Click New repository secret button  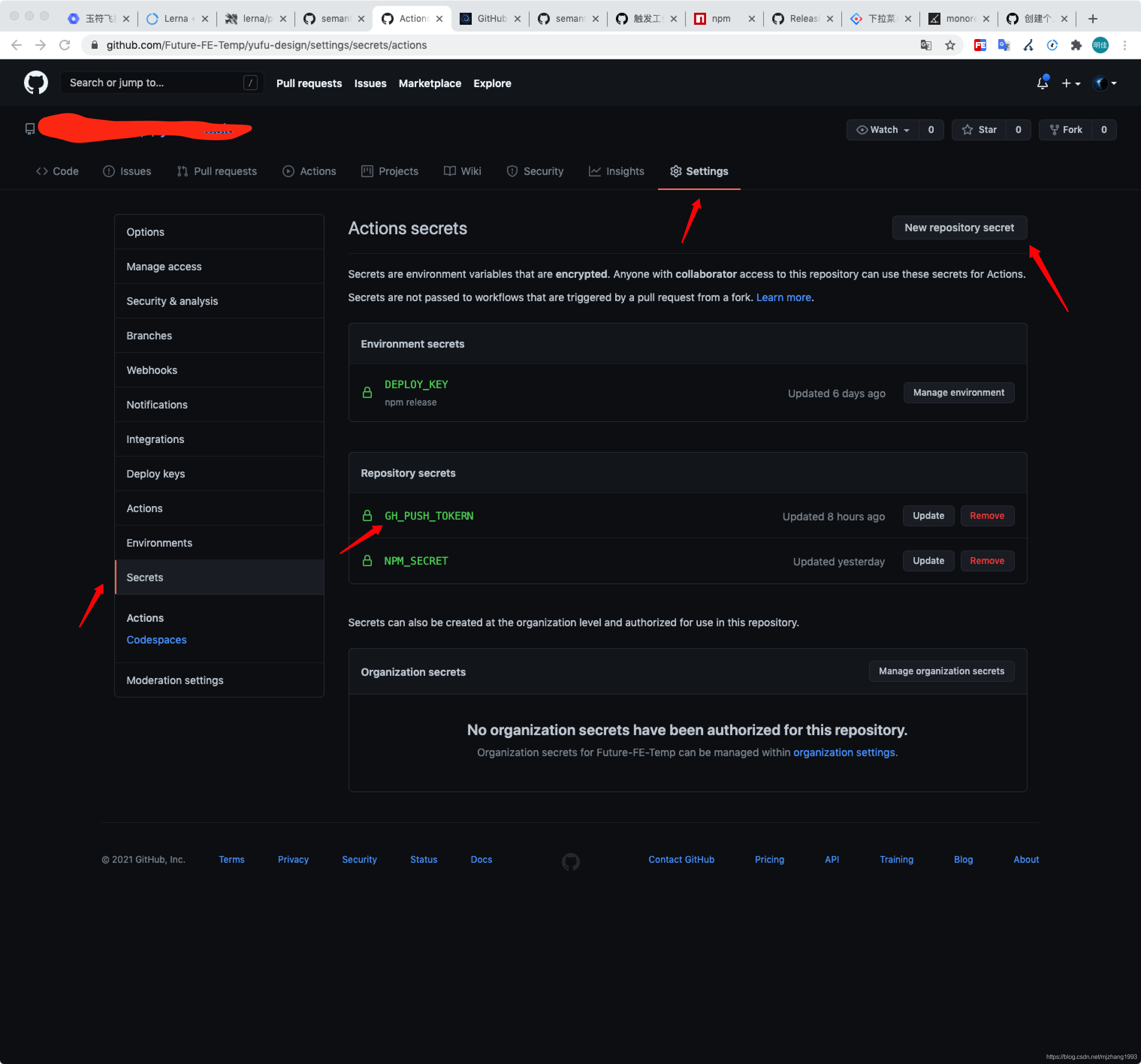[958, 228]
